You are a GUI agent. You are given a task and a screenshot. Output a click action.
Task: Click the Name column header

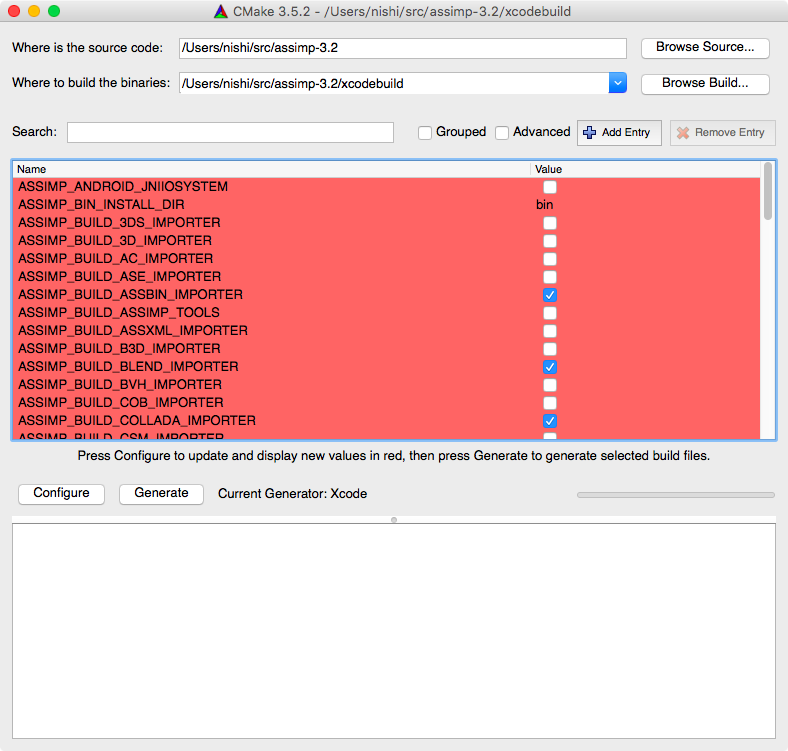point(271,169)
